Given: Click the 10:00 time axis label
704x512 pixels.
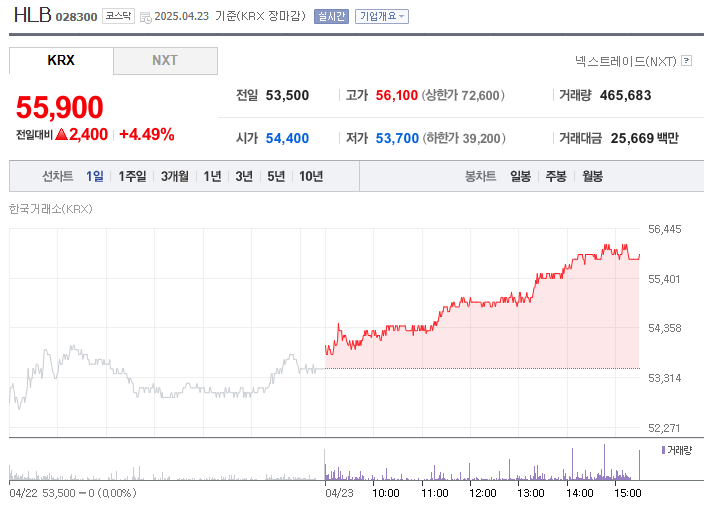Looking at the screenshot, I should point(386,493).
